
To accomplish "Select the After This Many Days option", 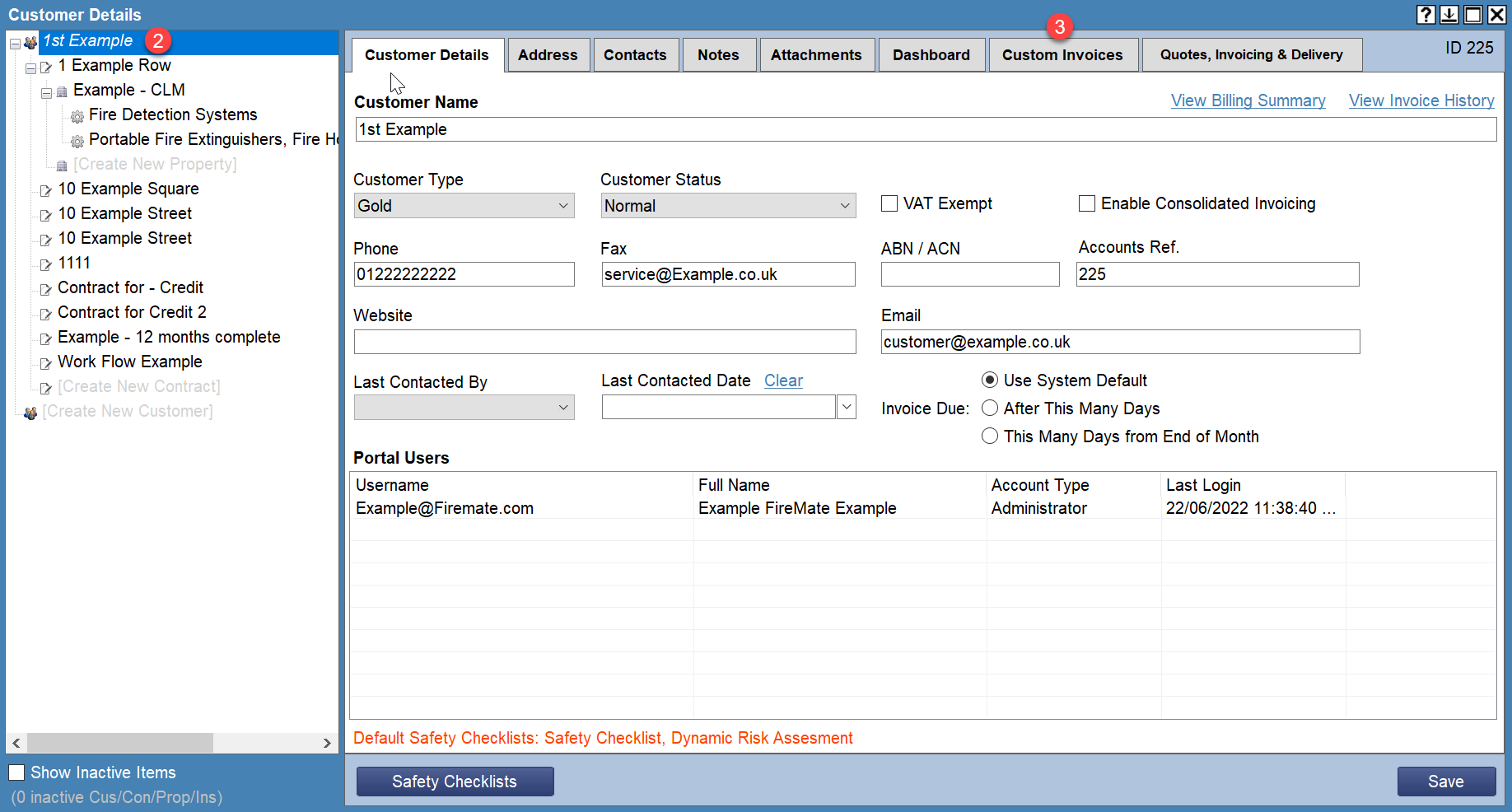I will click(990, 408).
